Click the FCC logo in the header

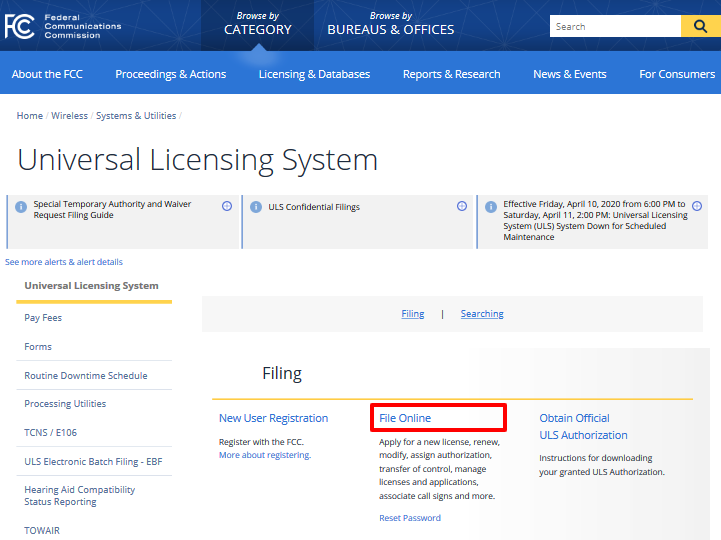(x=19, y=26)
